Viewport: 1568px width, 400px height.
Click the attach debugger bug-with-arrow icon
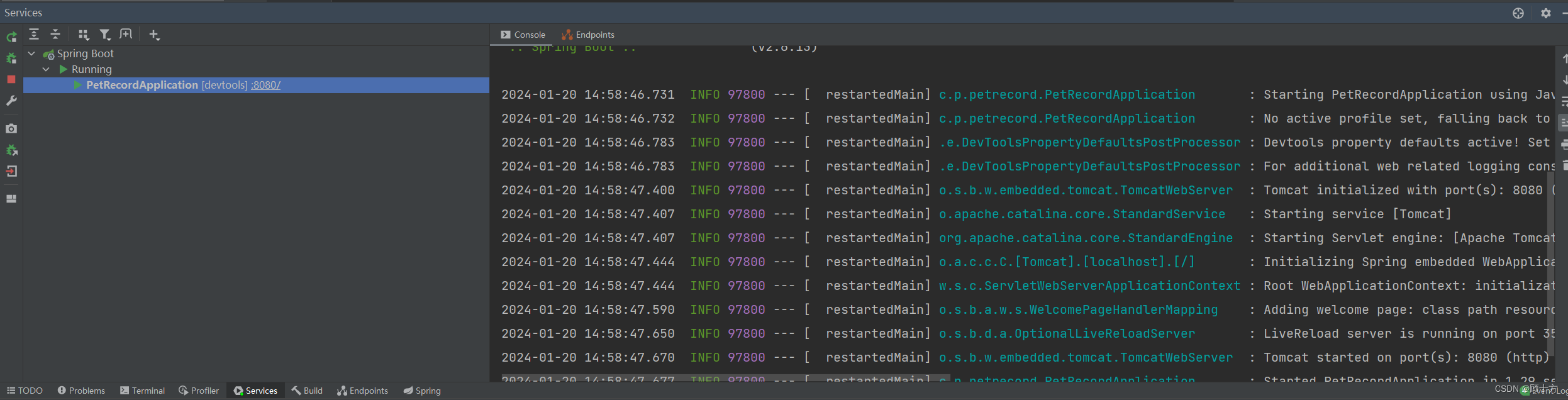pyautogui.click(x=11, y=150)
